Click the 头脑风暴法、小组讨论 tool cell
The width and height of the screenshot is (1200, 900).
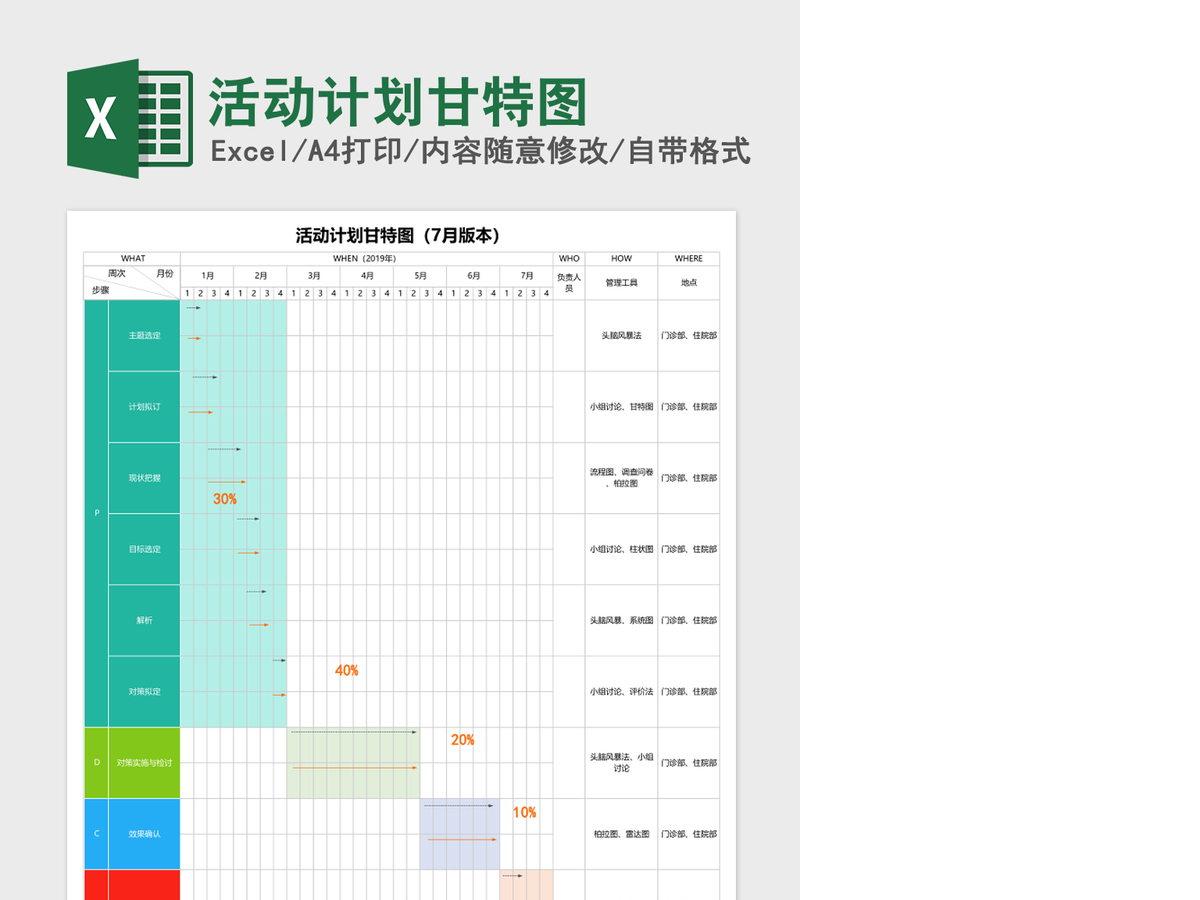[x=622, y=763]
